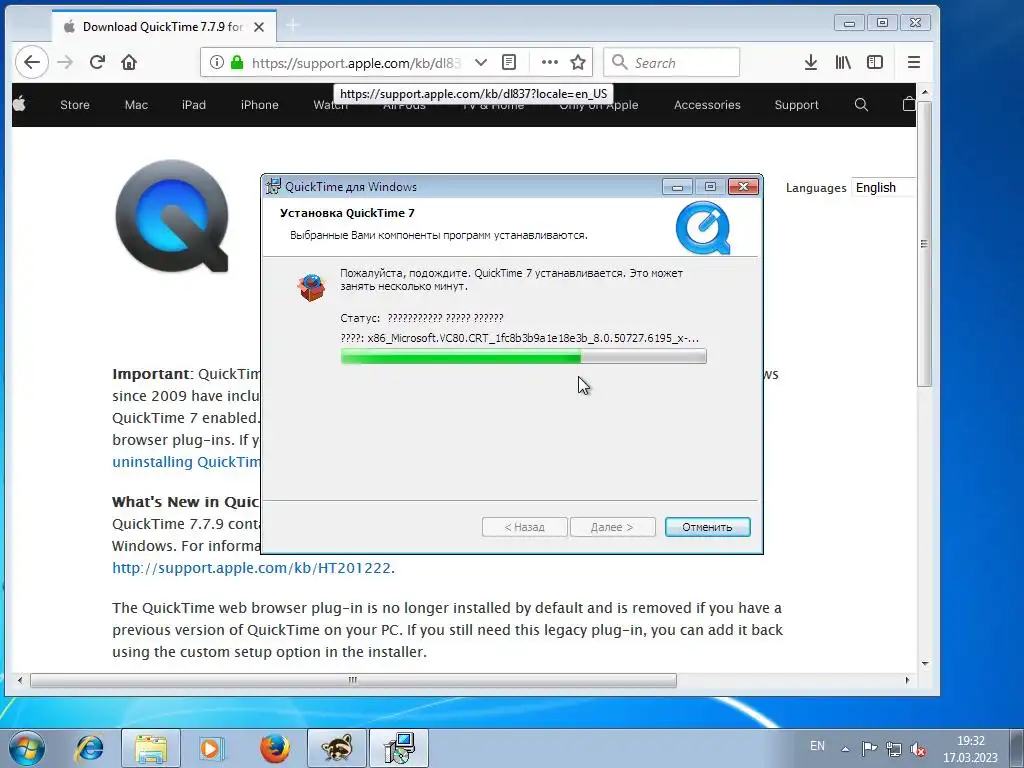This screenshot has height=768, width=1024.
Task: Open the Windows Start button
Action: 27,748
